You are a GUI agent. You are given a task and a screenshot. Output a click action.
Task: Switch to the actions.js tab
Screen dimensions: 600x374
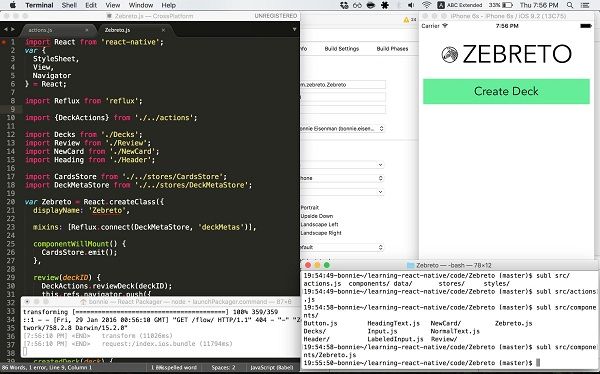click(x=40, y=30)
